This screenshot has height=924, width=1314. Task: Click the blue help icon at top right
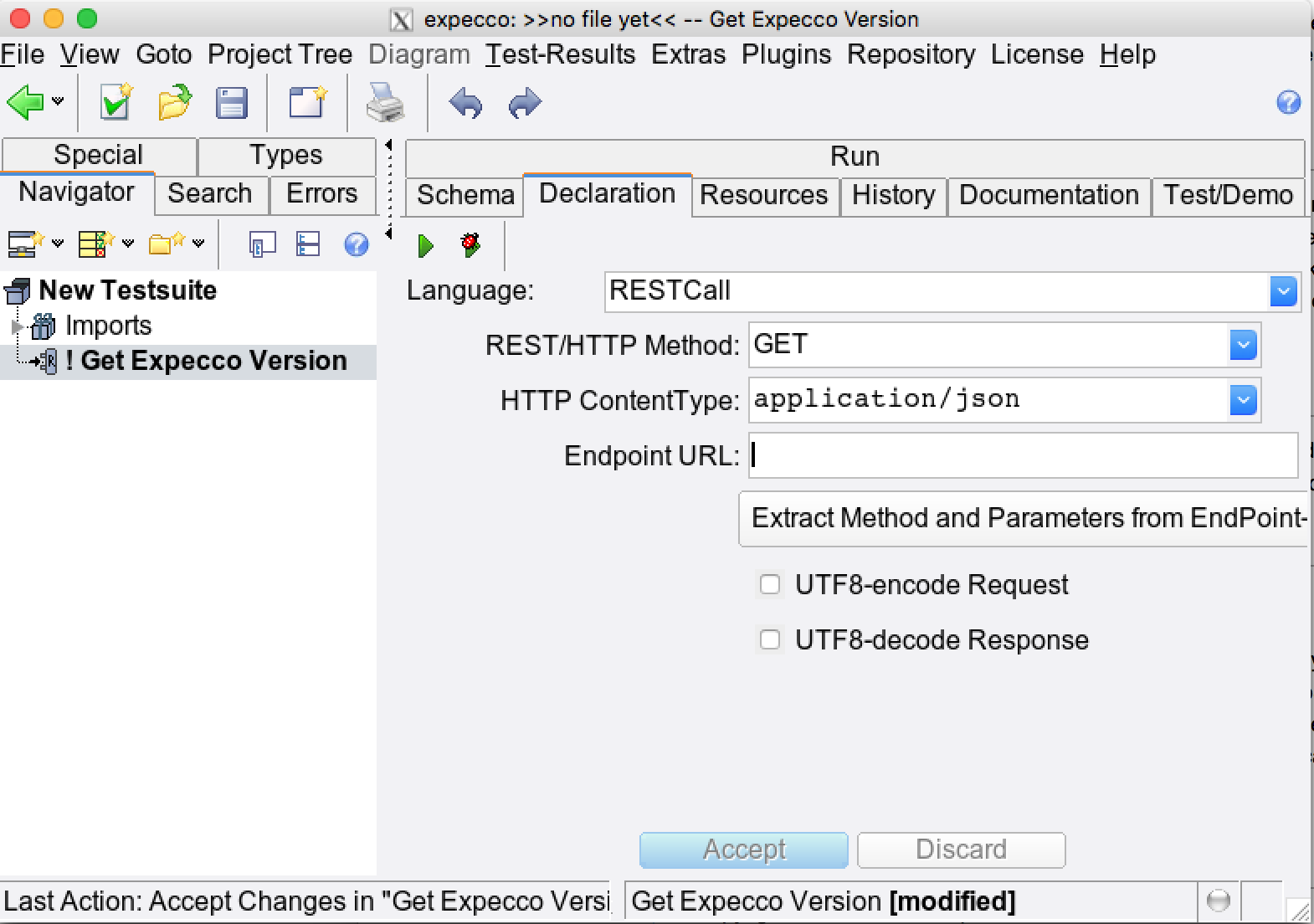click(1288, 102)
